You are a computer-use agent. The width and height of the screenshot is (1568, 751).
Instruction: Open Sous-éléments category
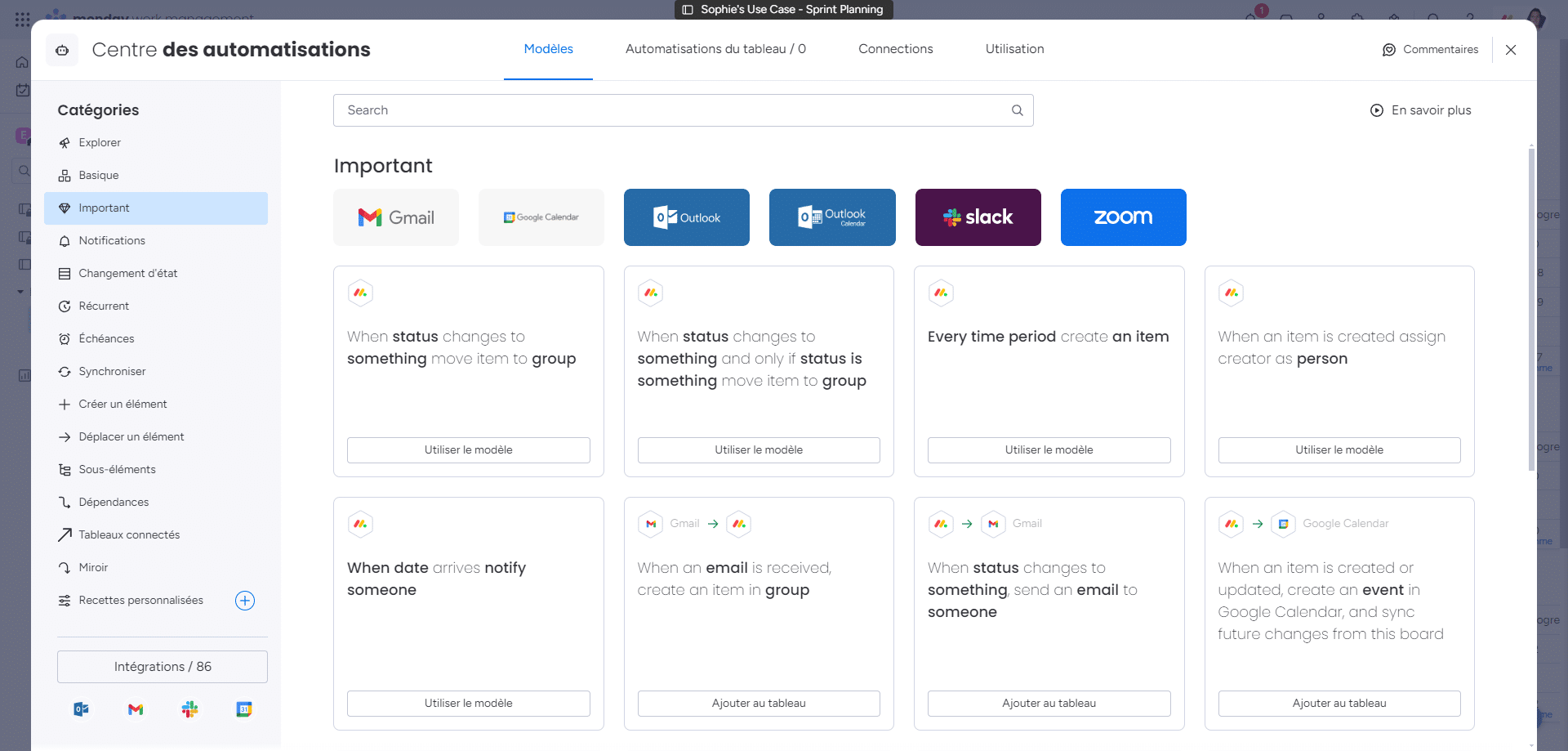point(155,470)
